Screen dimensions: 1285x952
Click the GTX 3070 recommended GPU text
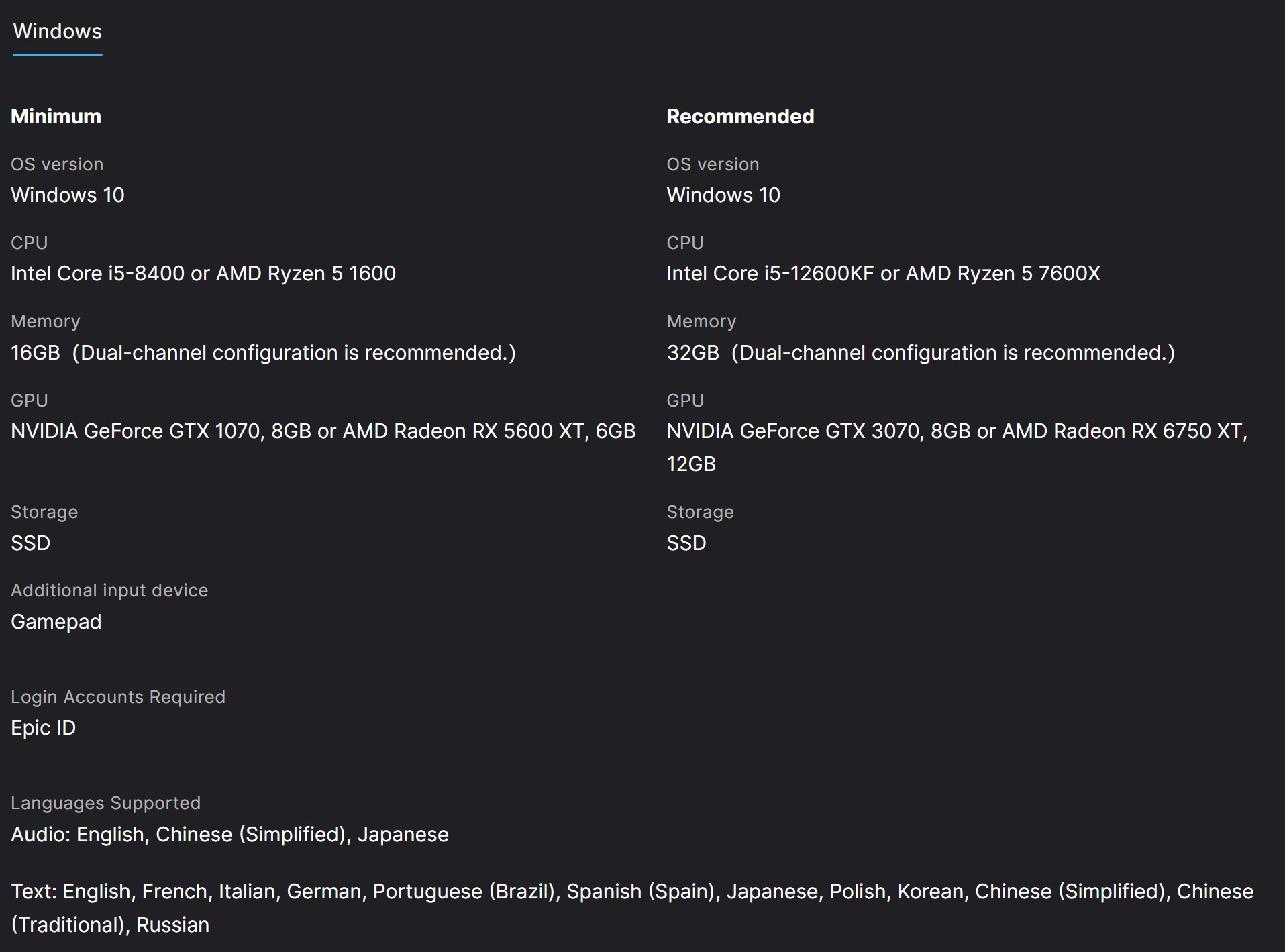(956, 431)
